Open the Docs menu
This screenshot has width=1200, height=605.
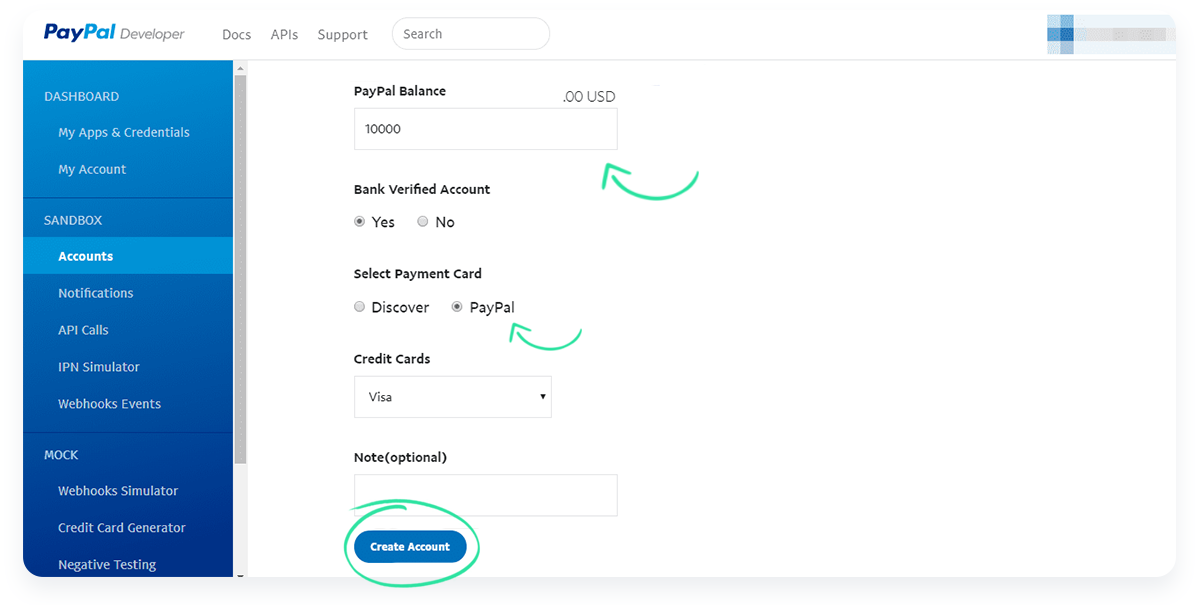[x=236, y=34]
